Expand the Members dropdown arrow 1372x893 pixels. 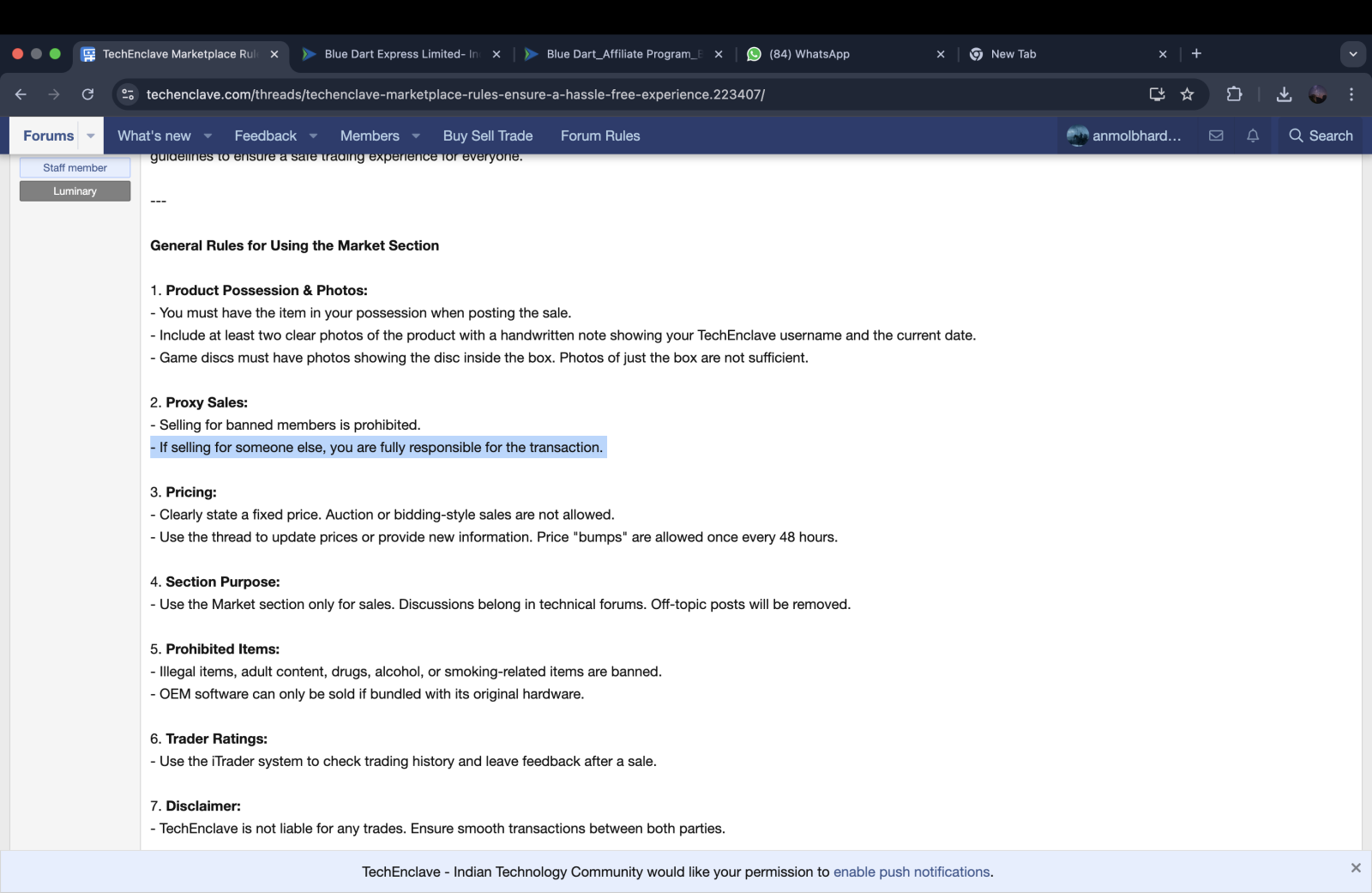(416, 136)
